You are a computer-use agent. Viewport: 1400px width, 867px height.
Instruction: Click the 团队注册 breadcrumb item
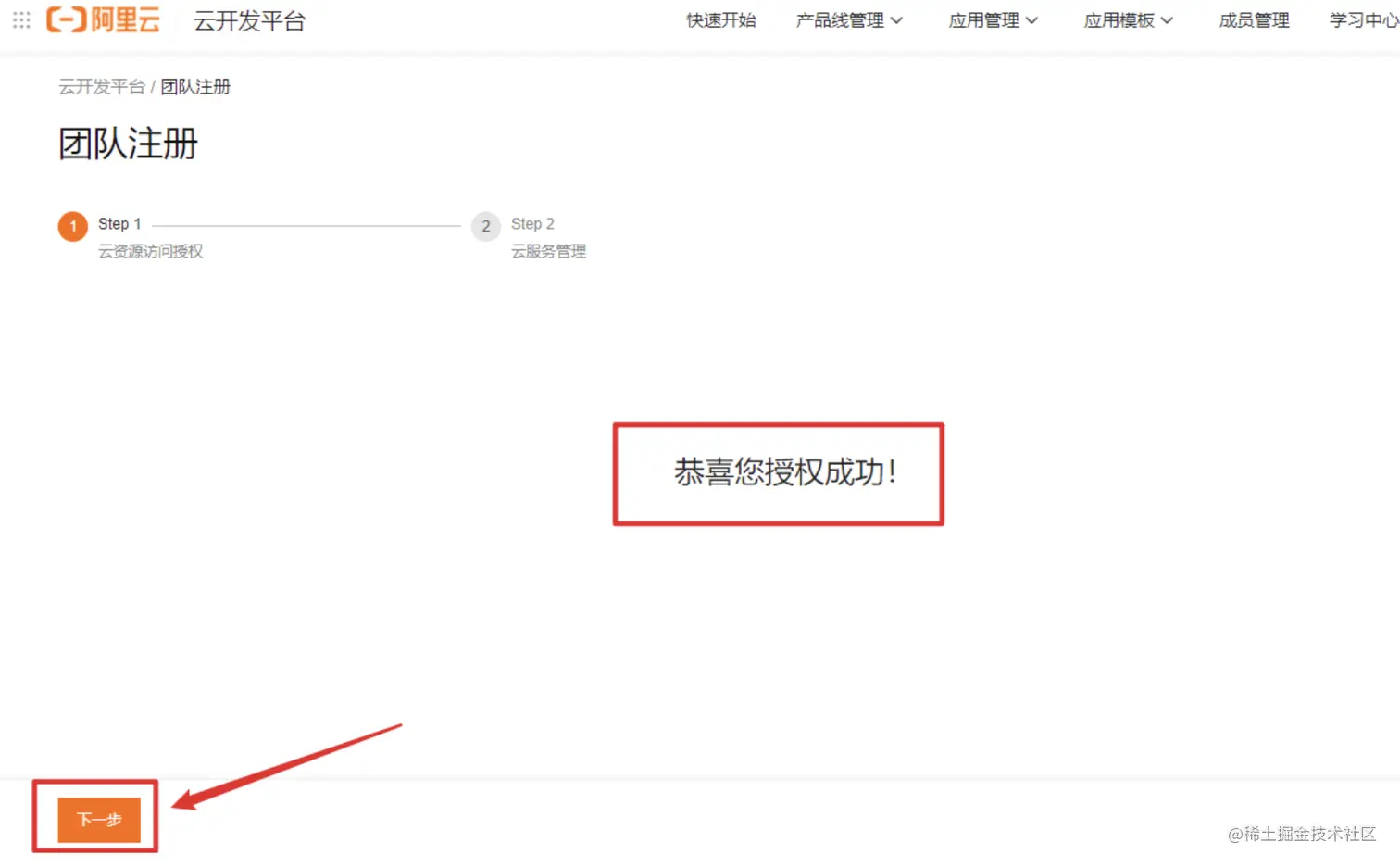[195, 86]
